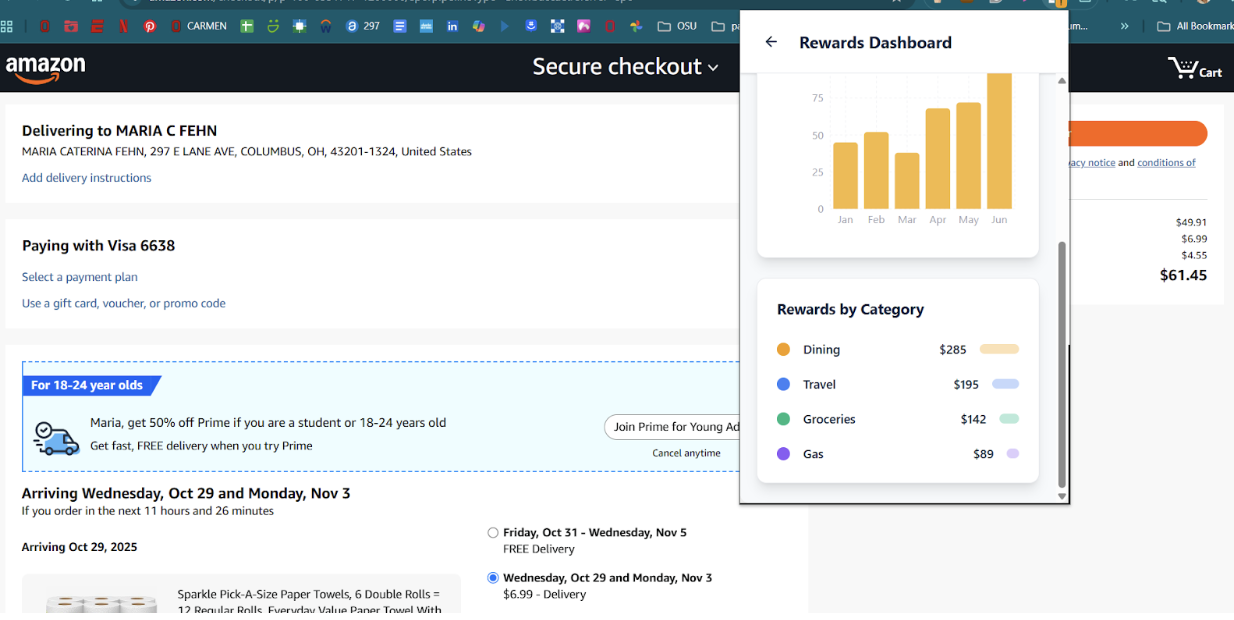Open the Apps grid in bookmarks bar
The height and width of the screenshot is (620, 1234).
pyautogui.click(x=7, y=26)
